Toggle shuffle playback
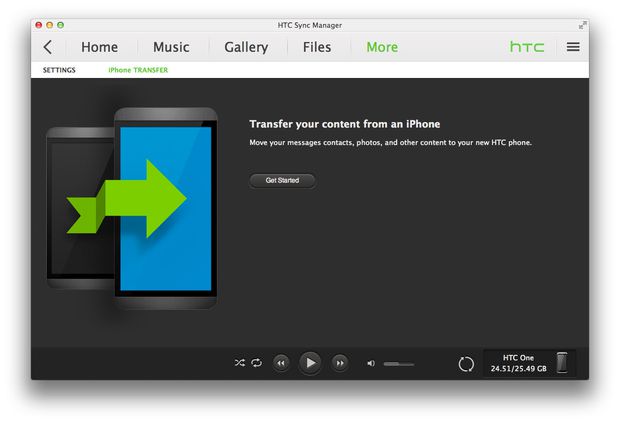The width and height of the screenshot is (620, 423). (x=240, y=363)
